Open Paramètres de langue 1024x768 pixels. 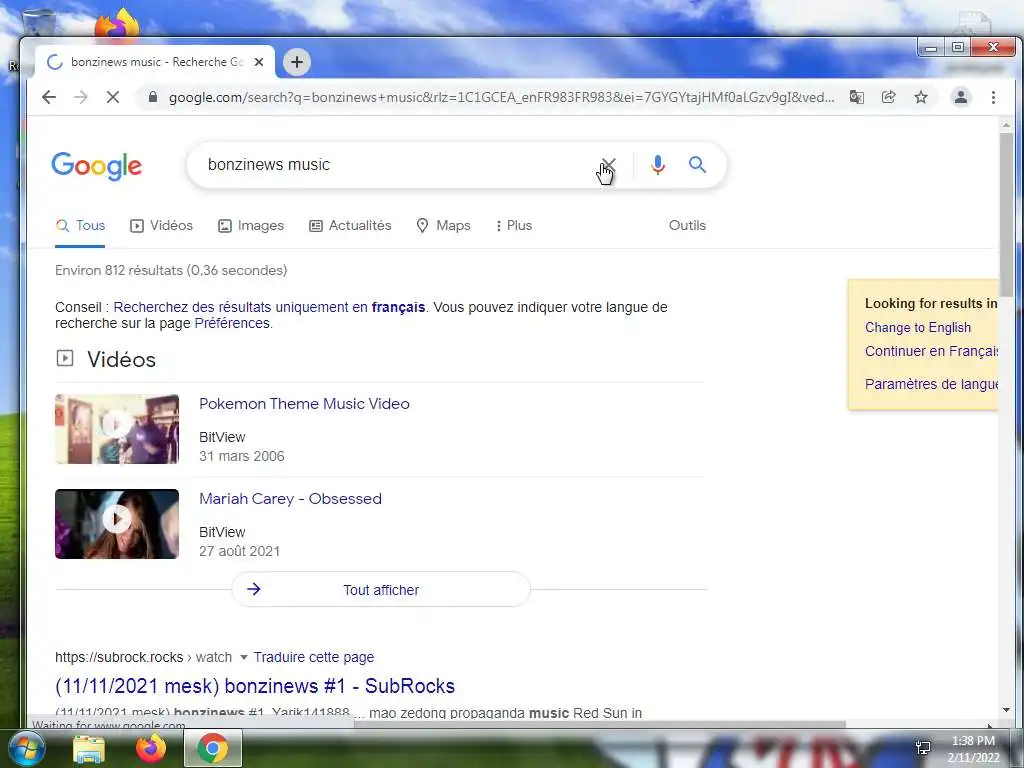coord(931,384)
